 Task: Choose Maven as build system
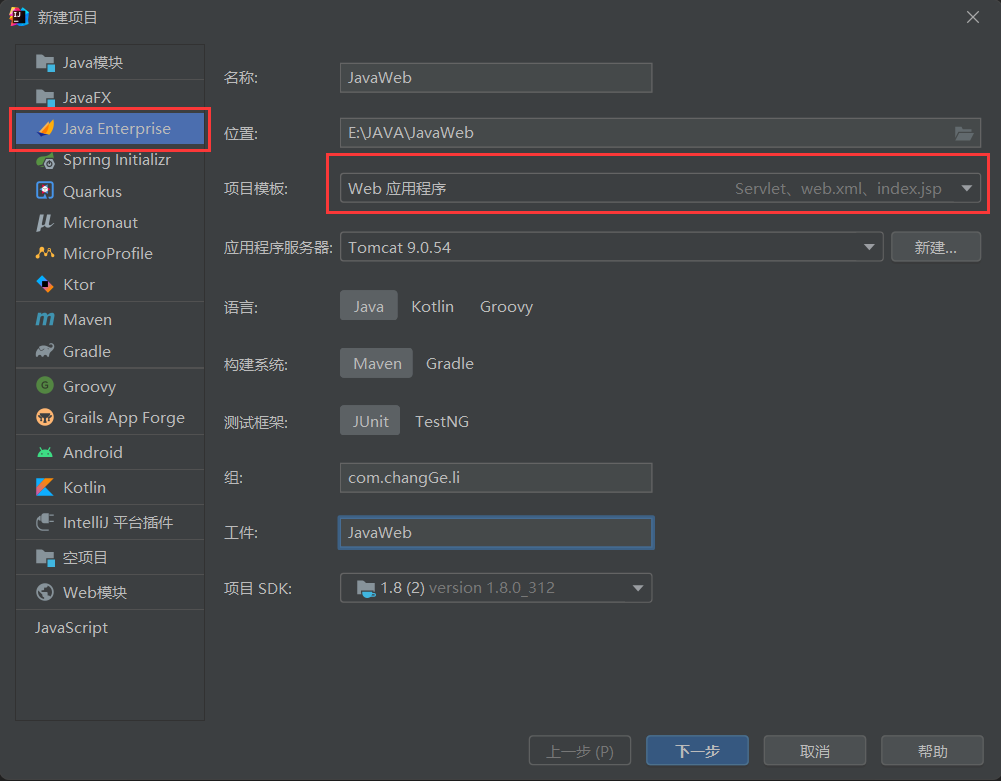377,363
